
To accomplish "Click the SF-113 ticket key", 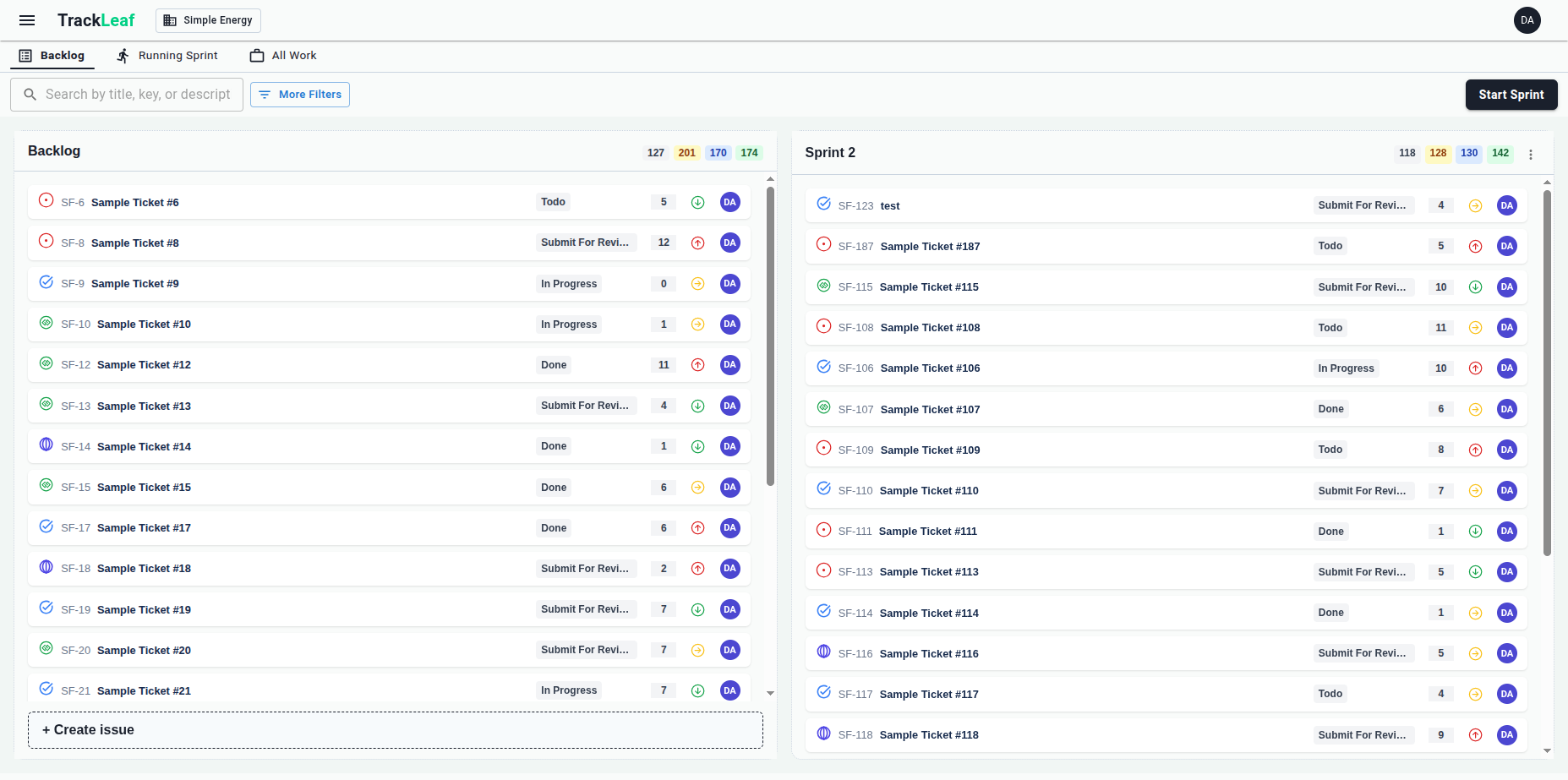I will (x=855, y=572).
